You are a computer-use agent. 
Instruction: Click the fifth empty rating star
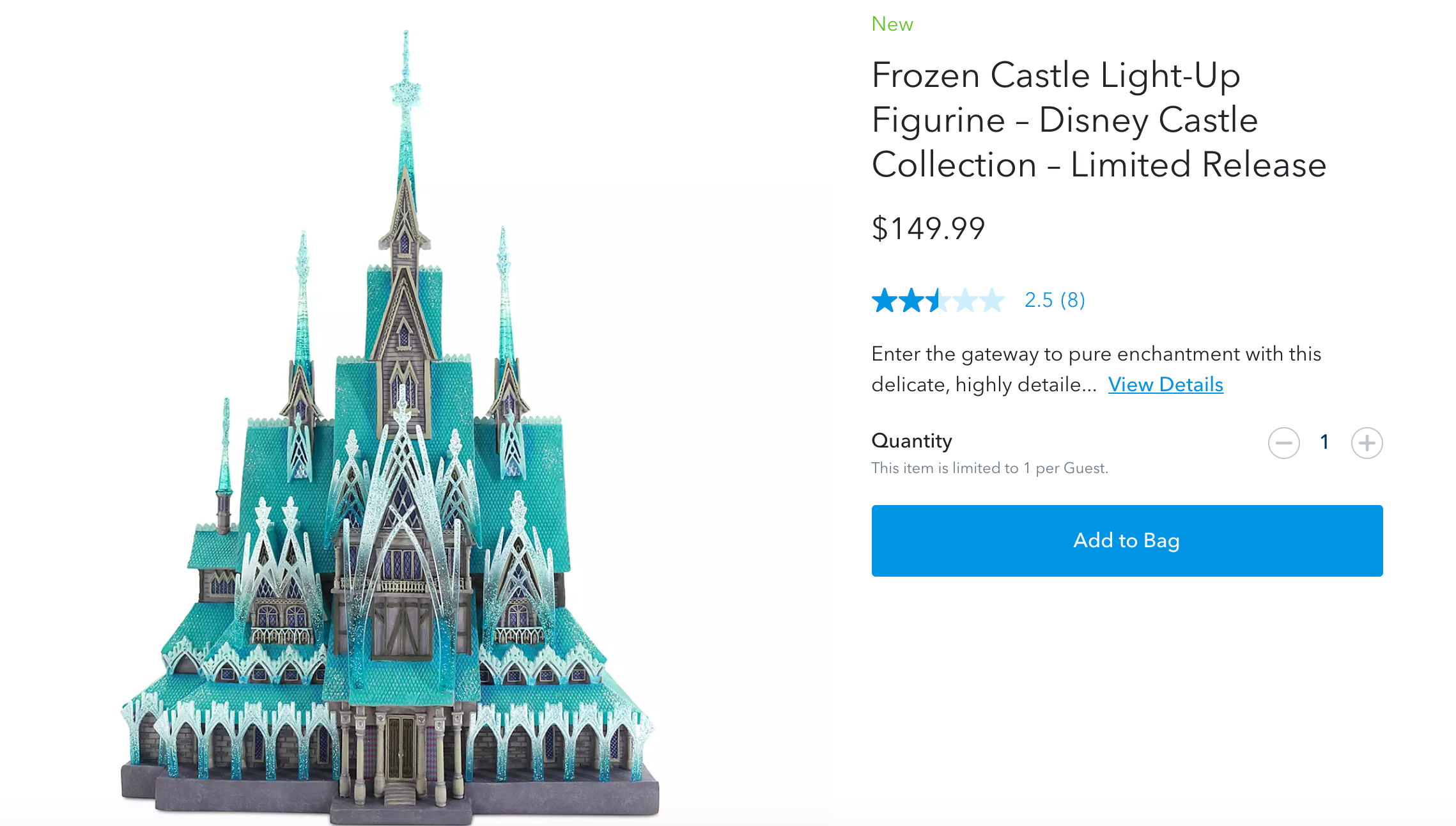click(x=992, y=300)
